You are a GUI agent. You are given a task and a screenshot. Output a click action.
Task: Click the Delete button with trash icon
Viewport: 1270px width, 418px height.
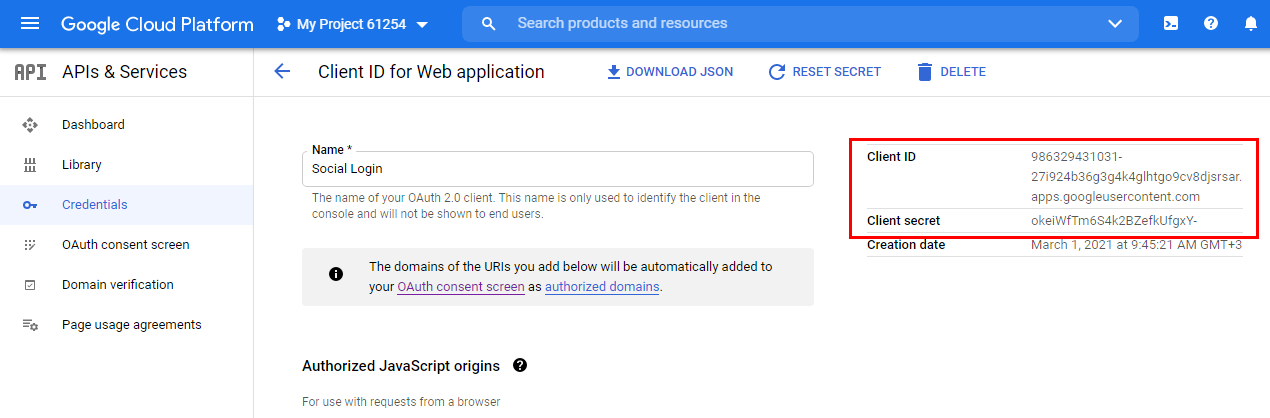click(x=951, y=72)
